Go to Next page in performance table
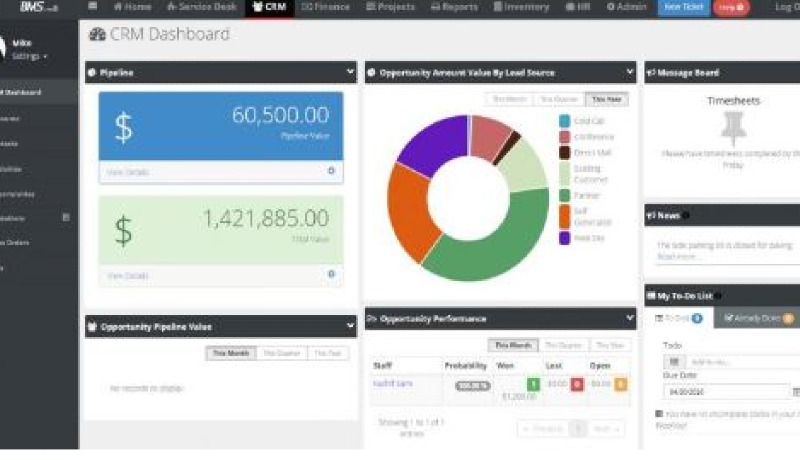 click(606, 429)
